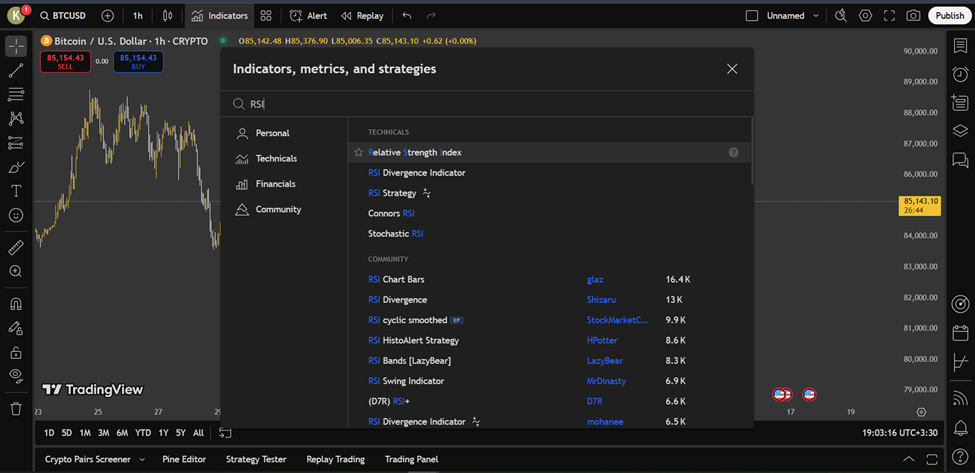Toggle lock all drawing tools
This screenshot has height=473, width=975.
(16, 352)
